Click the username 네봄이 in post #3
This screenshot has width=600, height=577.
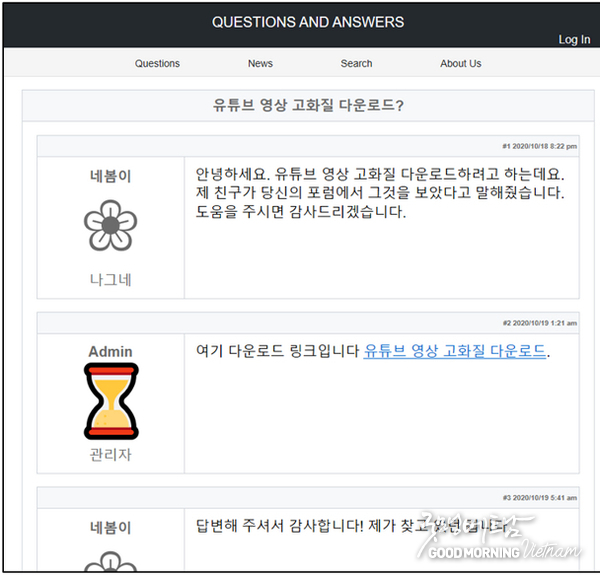(x=111, y=527)
